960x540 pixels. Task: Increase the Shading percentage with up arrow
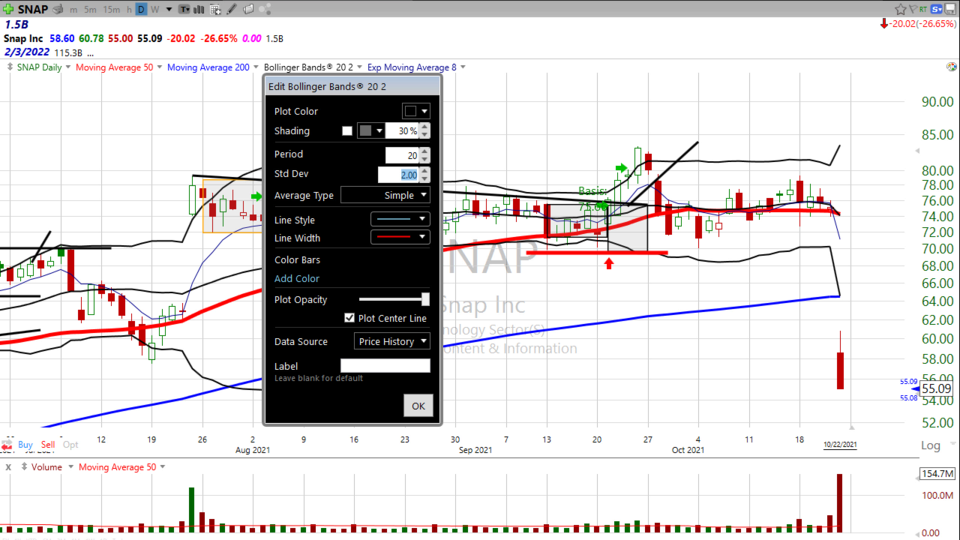(425, 127)
